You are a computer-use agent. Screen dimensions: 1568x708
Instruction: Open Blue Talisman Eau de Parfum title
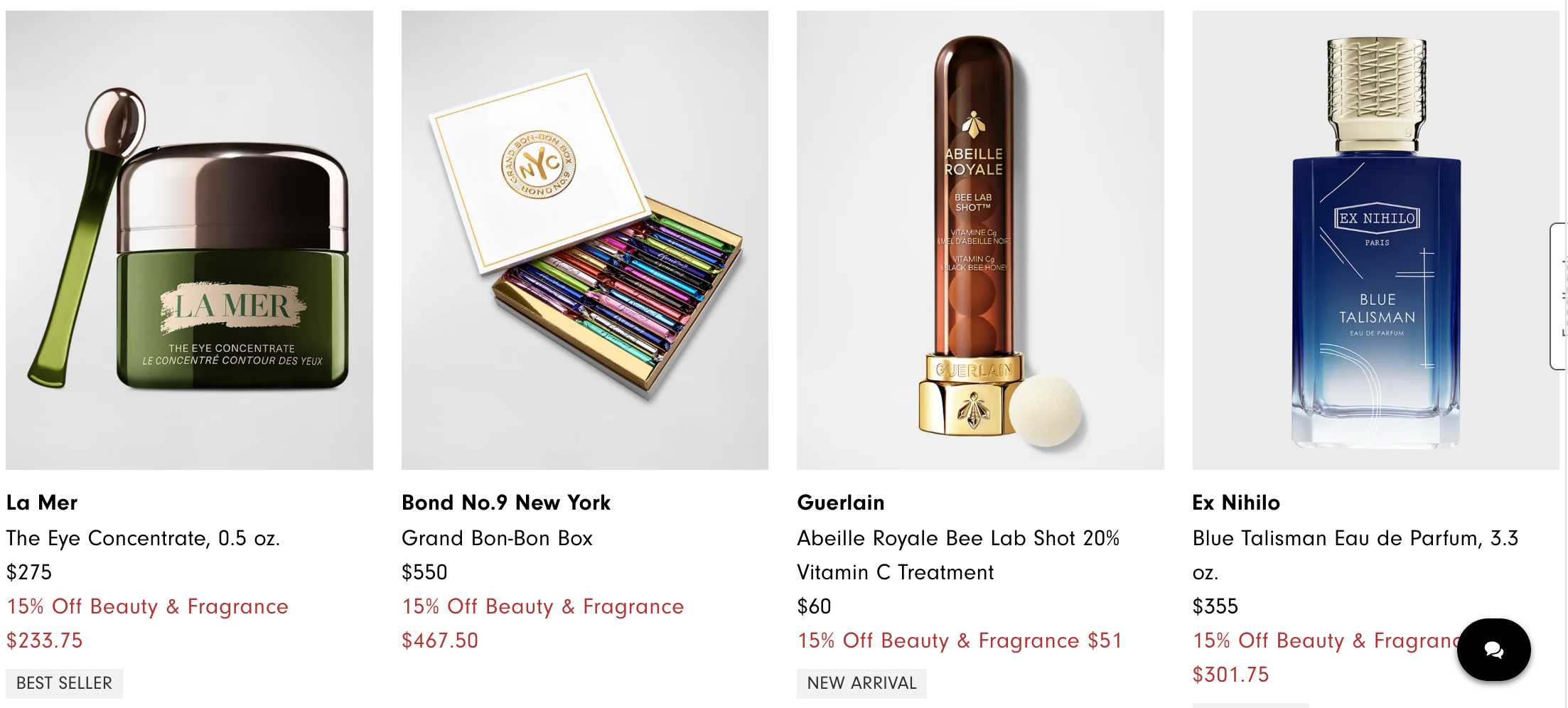point(1355,555)
